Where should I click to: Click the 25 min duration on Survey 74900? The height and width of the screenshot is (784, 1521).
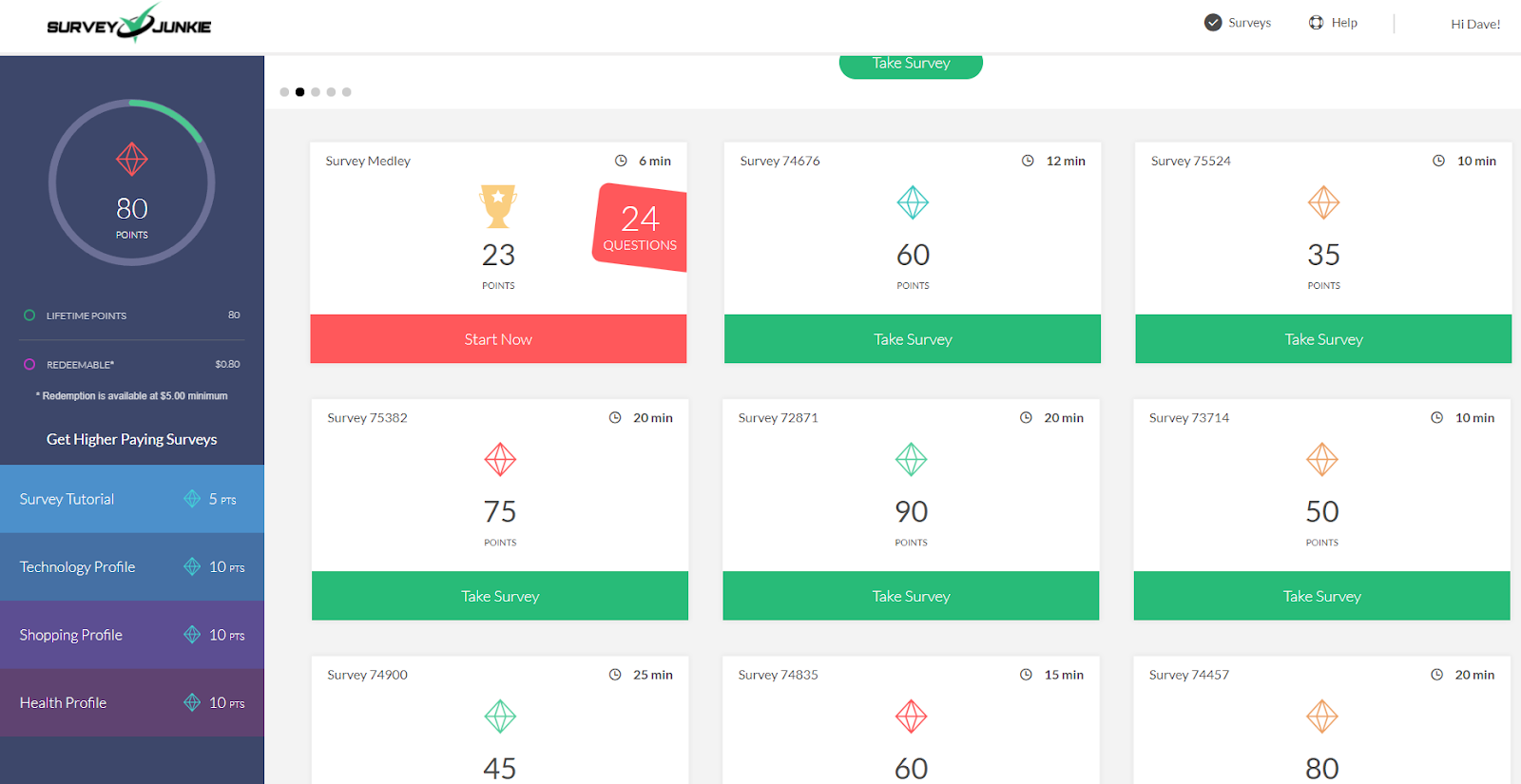point(653,675)
